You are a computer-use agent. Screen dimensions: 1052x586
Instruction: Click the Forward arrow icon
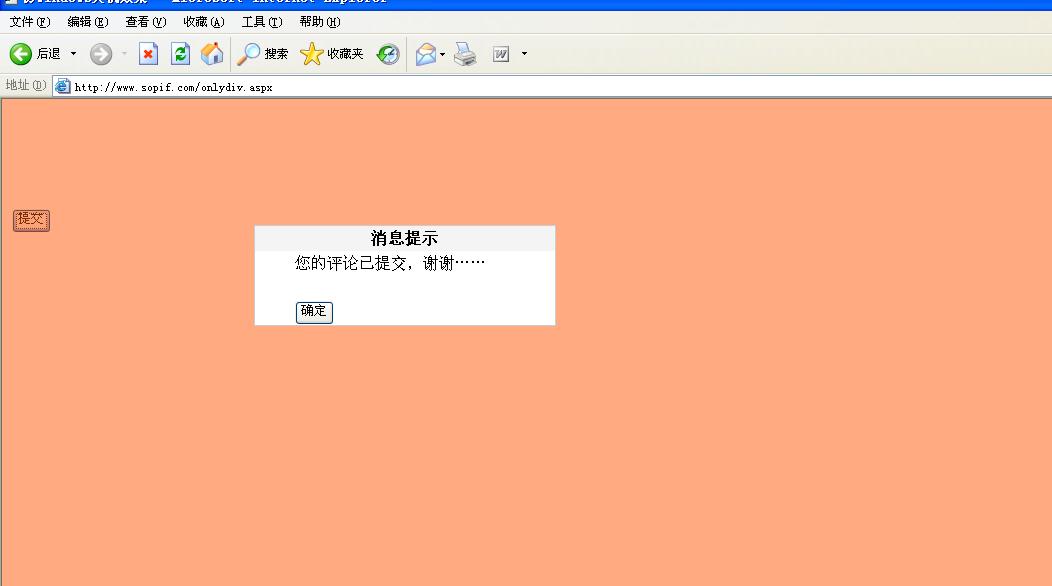pyautogui.click(x=101, y=54)
